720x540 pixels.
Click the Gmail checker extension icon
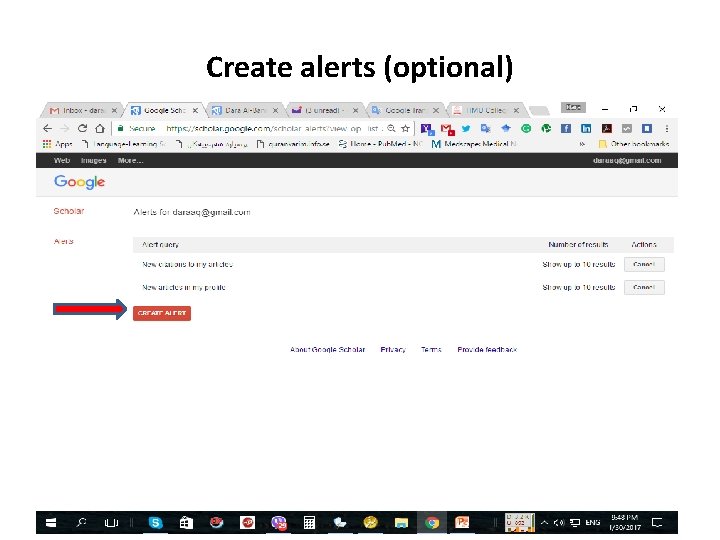[x=447, y=129]
